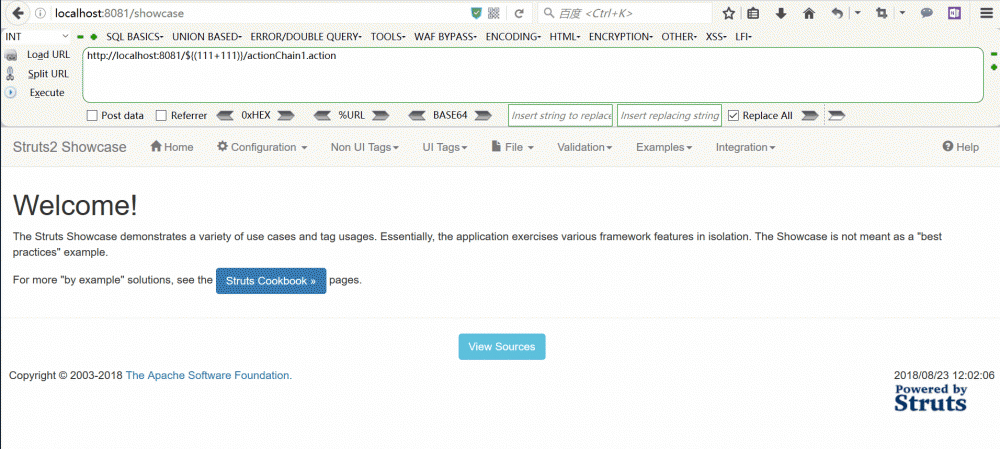
Task: Click the filled replace arrow after Replace All
Action: [810, 115]
